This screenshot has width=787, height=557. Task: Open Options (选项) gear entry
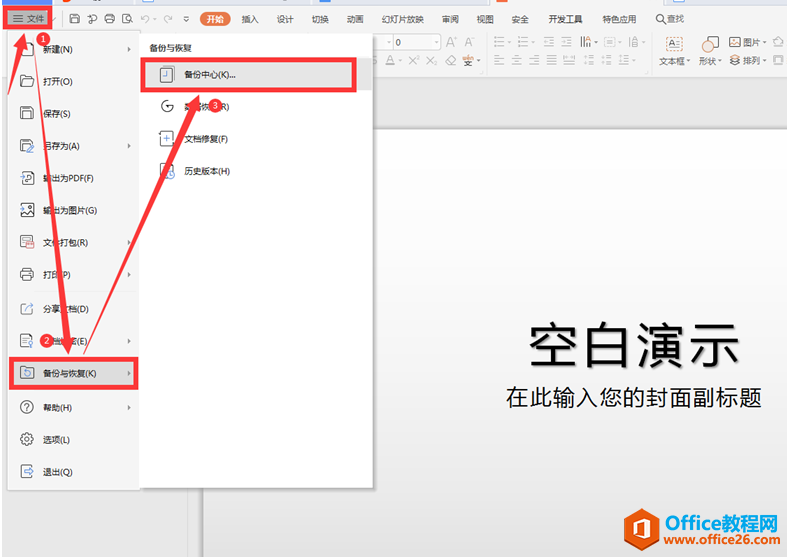coord(55,440)
